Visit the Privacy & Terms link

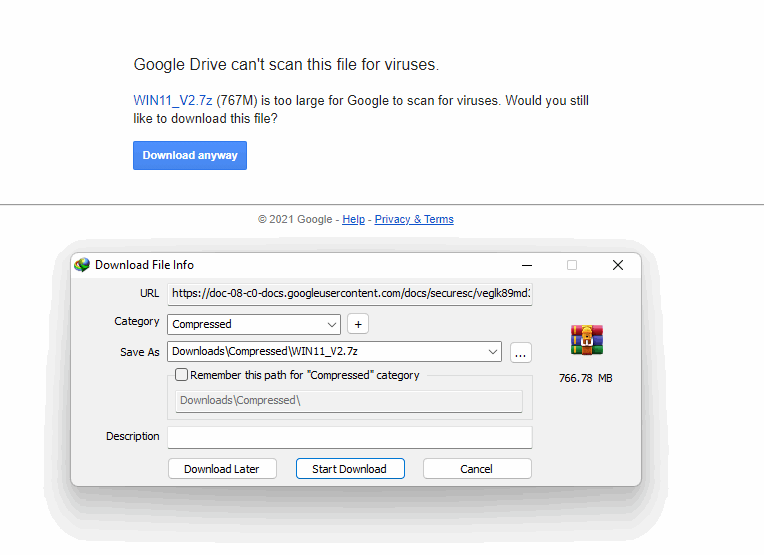414,219
